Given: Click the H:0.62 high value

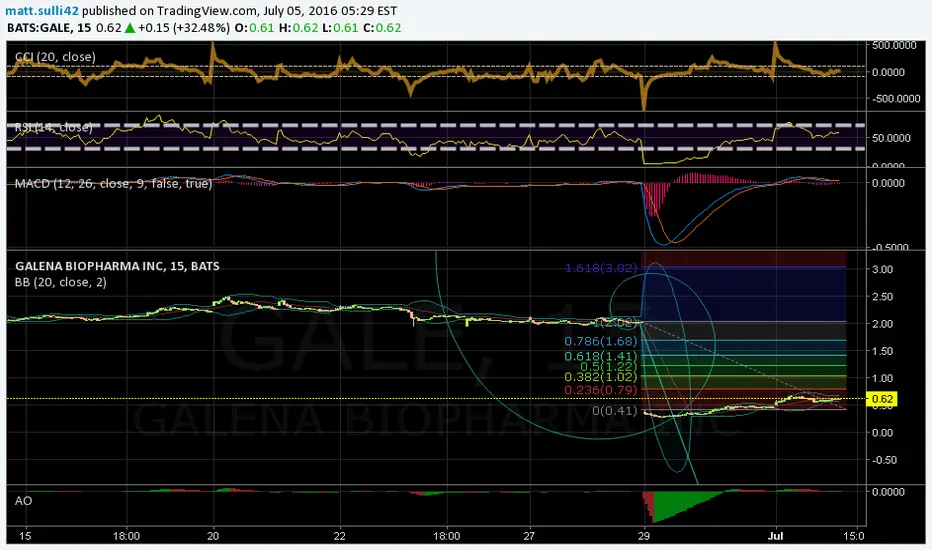Looking at the screenshot, I should 298,28.
